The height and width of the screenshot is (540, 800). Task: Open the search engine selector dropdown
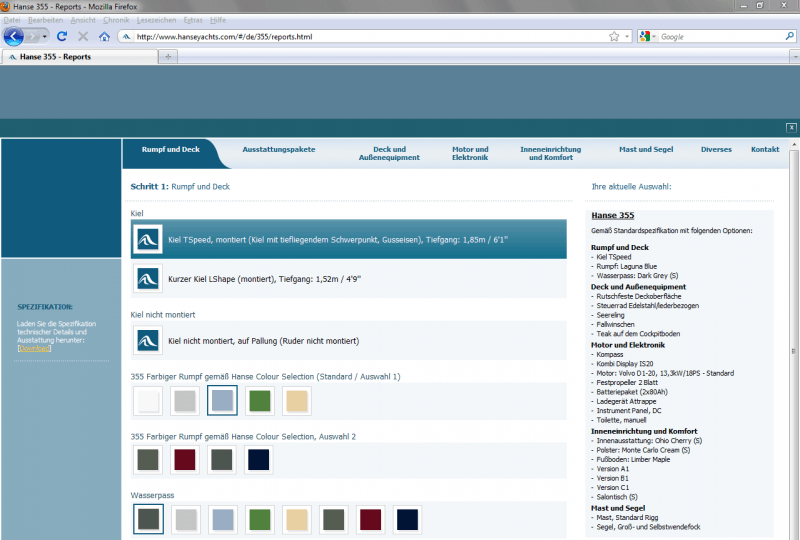pos(646,37)
